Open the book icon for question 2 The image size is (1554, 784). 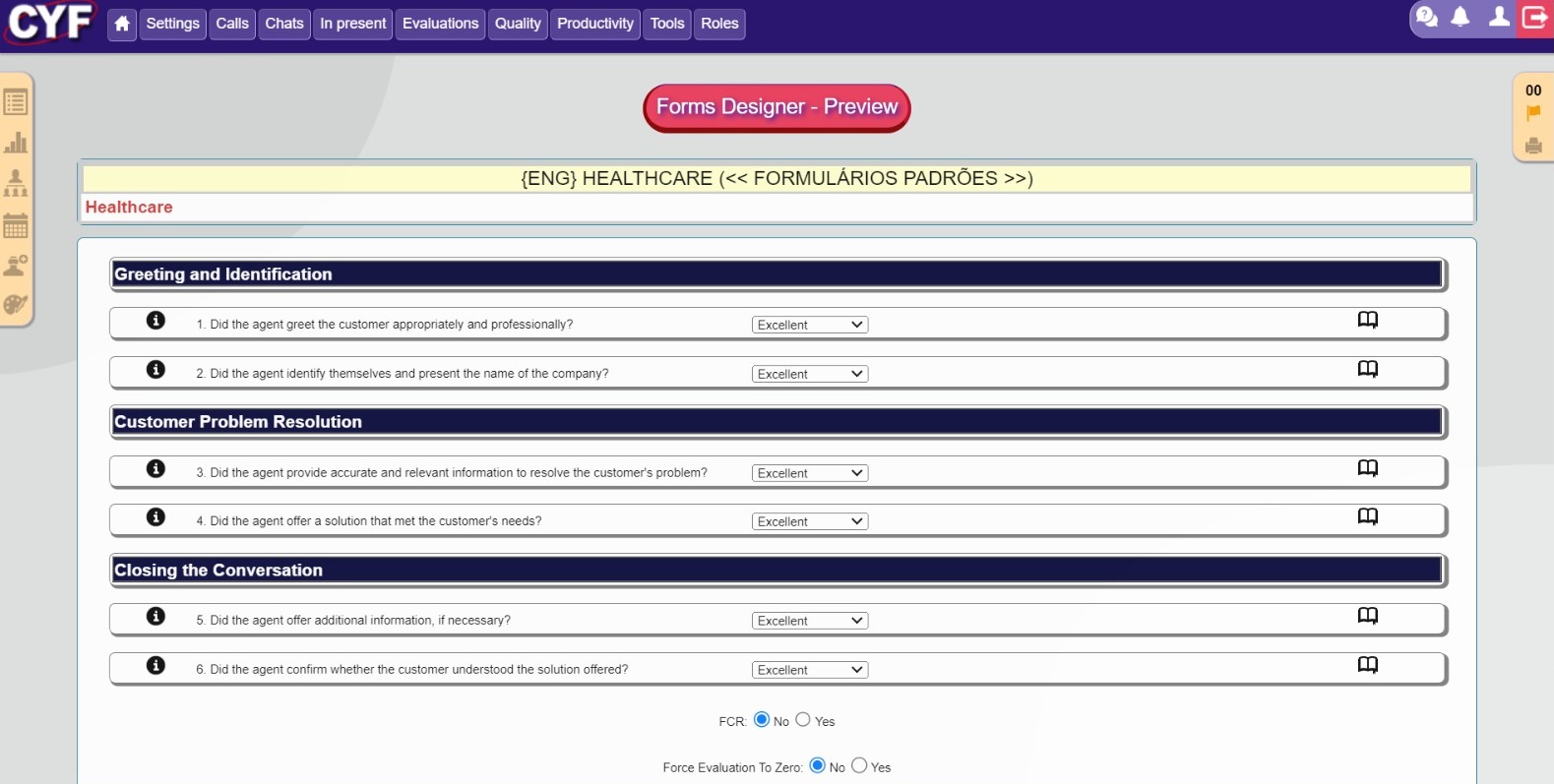pos(1368,369)
